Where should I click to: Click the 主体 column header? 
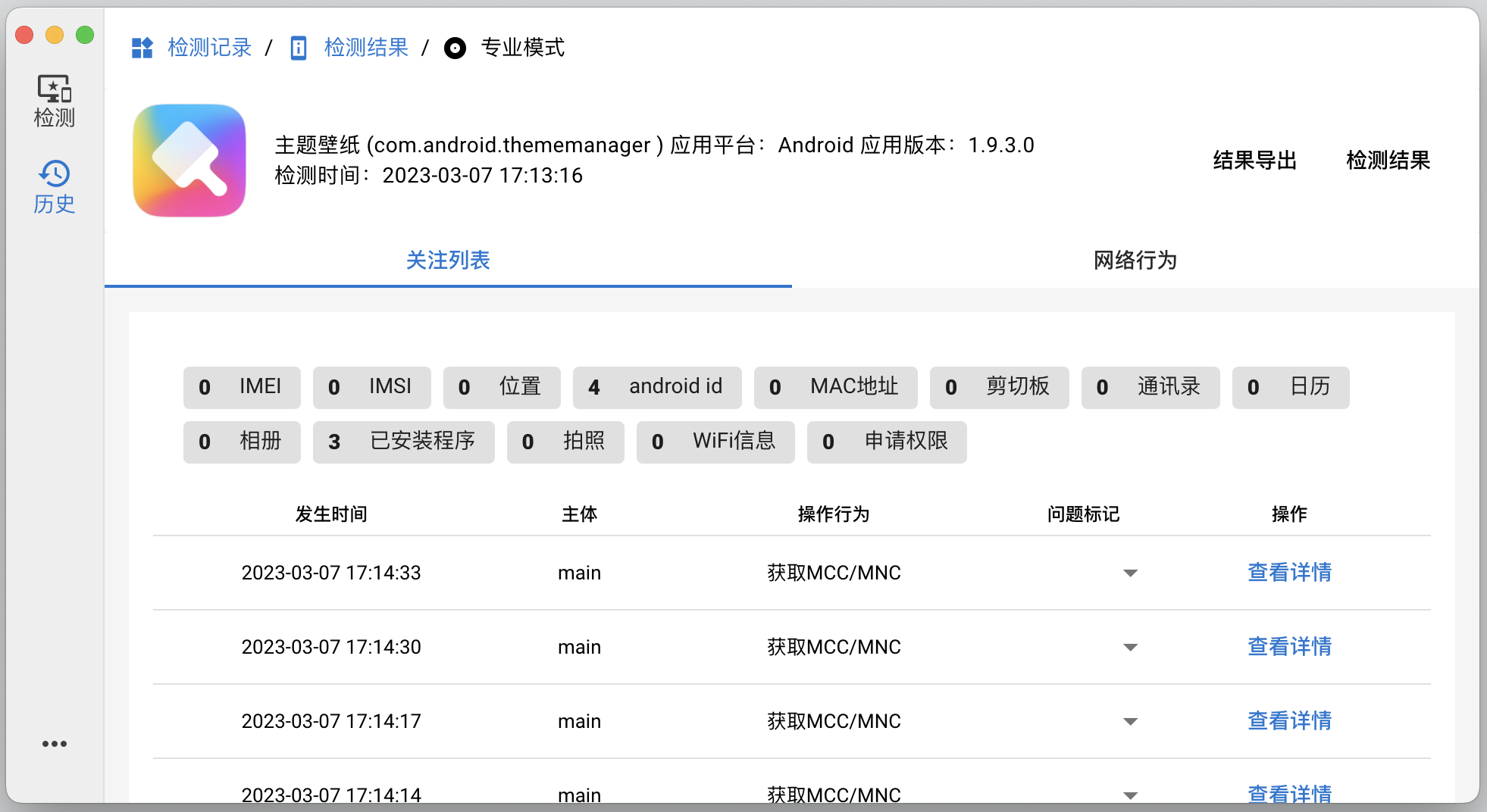coord(580,514)
